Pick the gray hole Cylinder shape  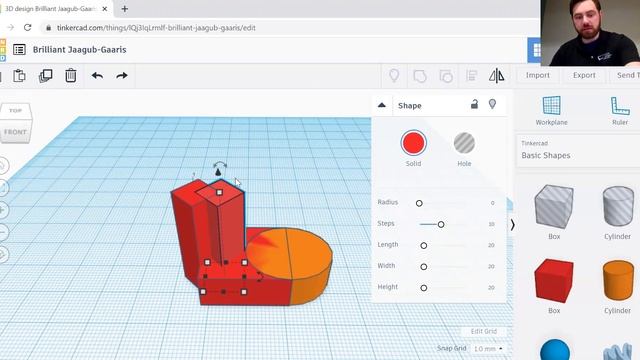click(x=618, y=207)
